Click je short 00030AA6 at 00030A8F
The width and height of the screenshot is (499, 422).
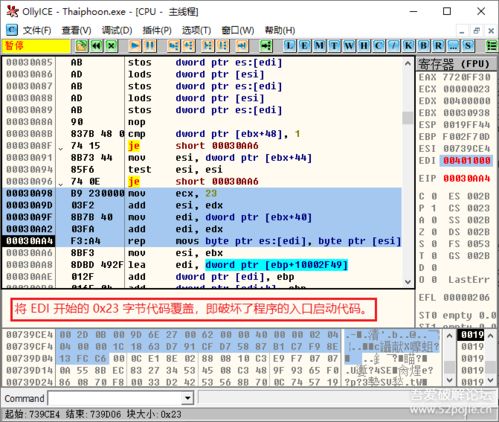202,146
